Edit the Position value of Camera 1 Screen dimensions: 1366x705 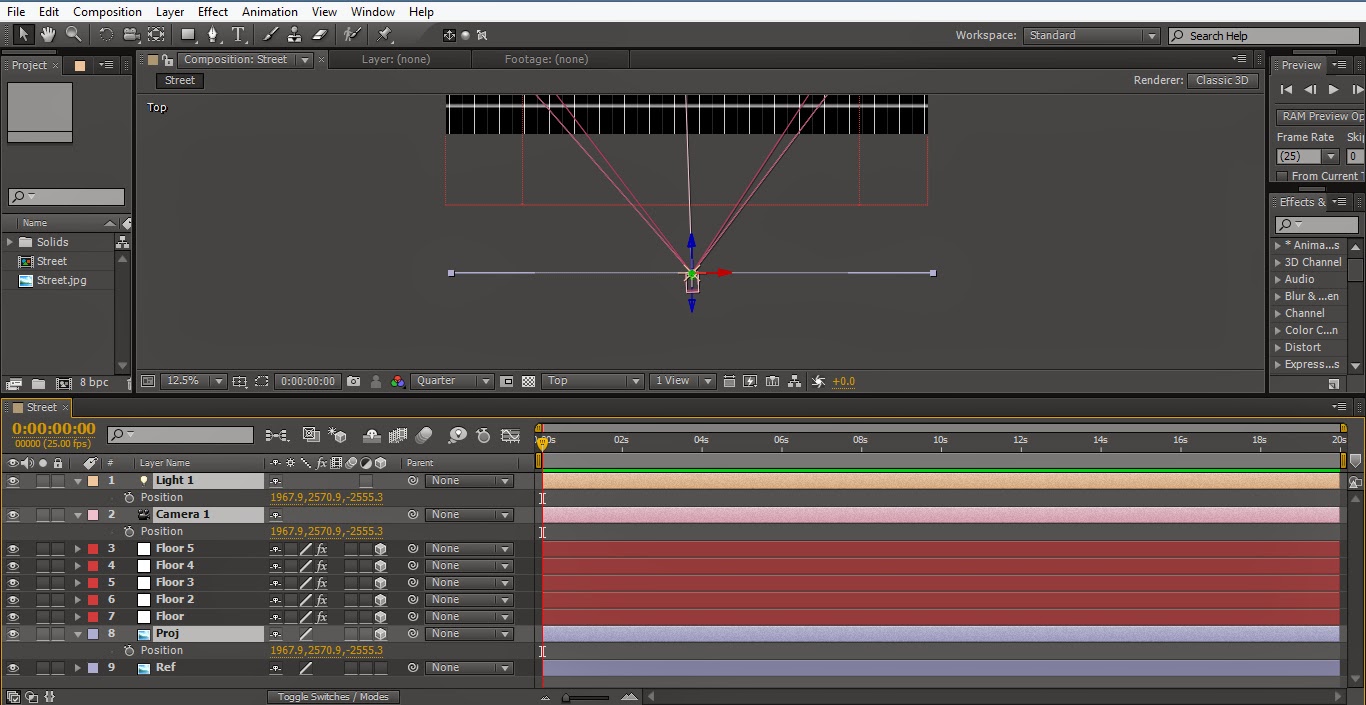327,531
